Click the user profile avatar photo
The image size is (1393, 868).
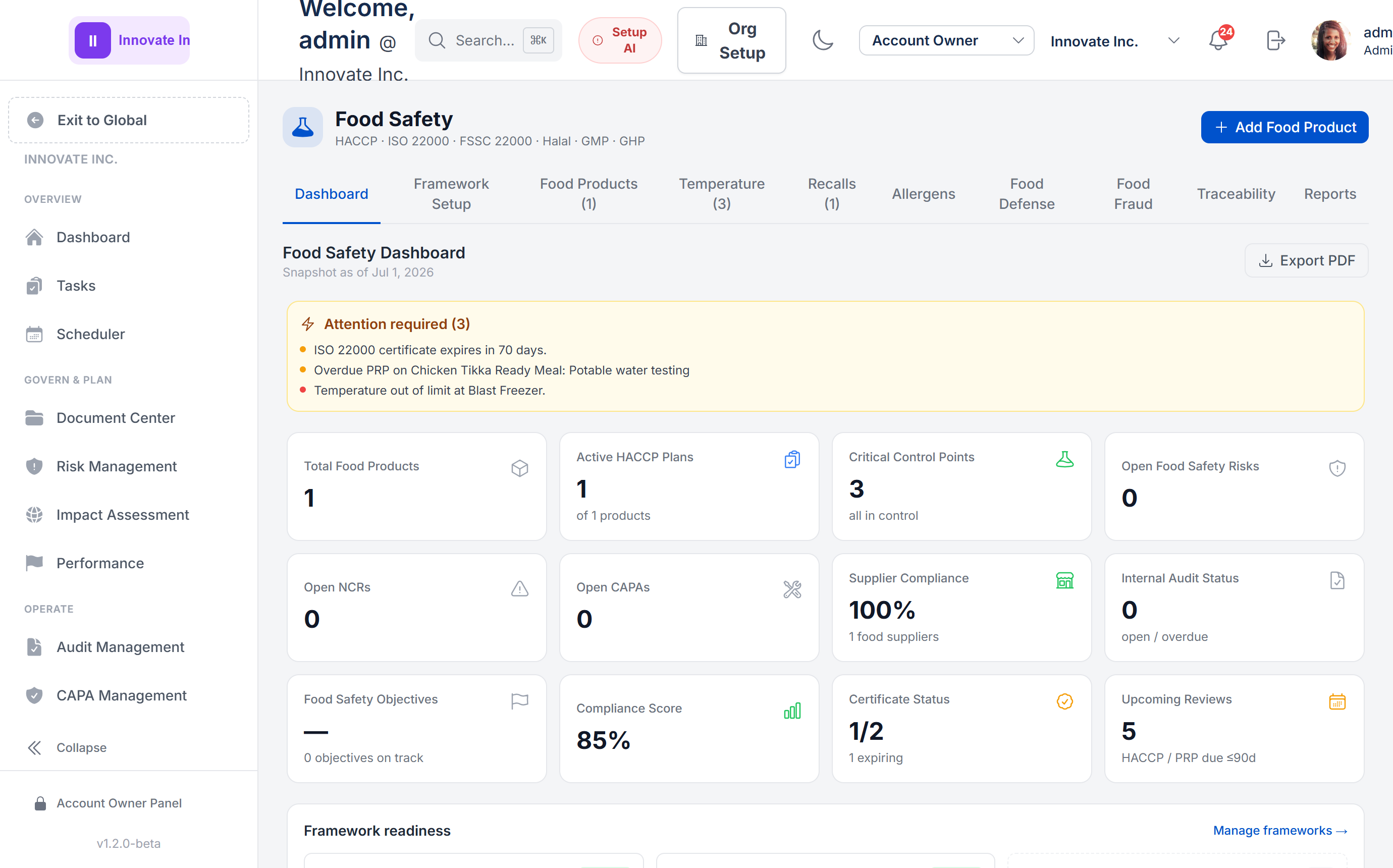pyautogui.click(x=1330, y=40)
